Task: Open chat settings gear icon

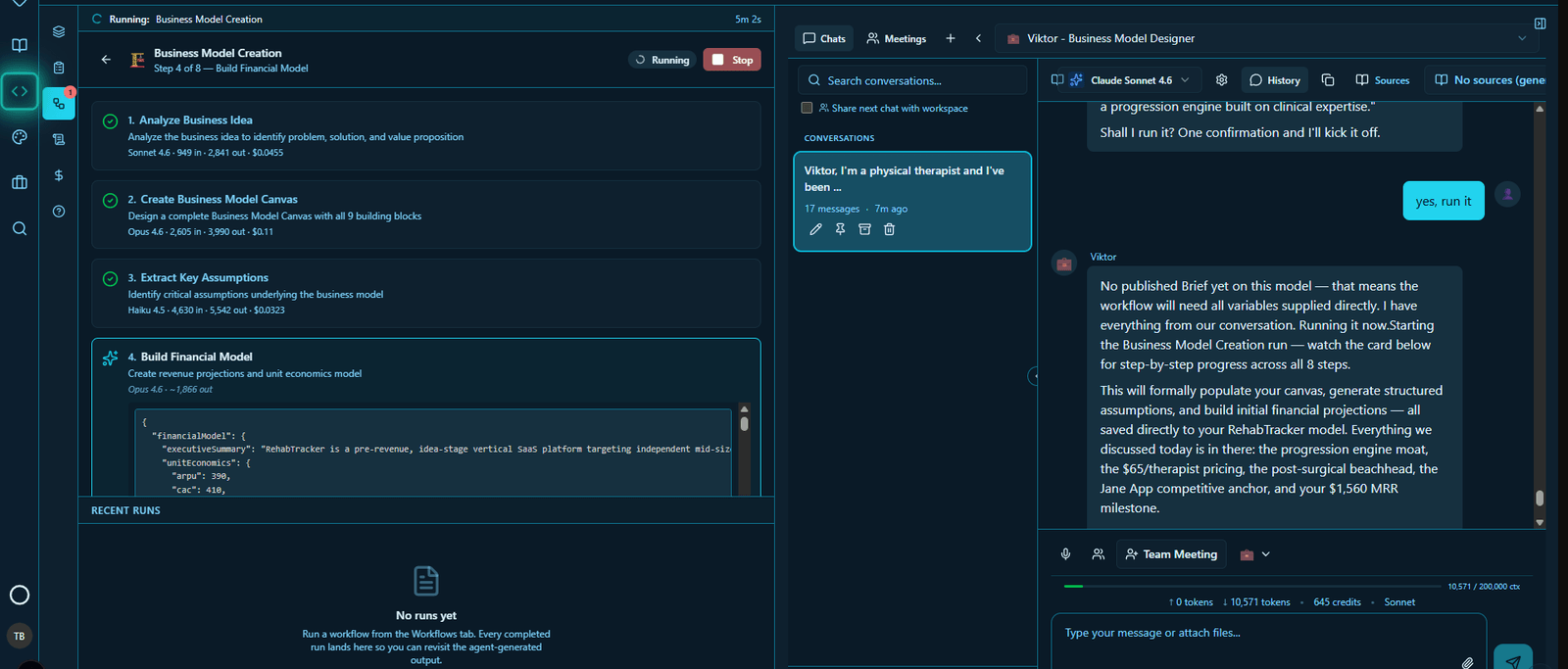Action: pos(1221,80)
